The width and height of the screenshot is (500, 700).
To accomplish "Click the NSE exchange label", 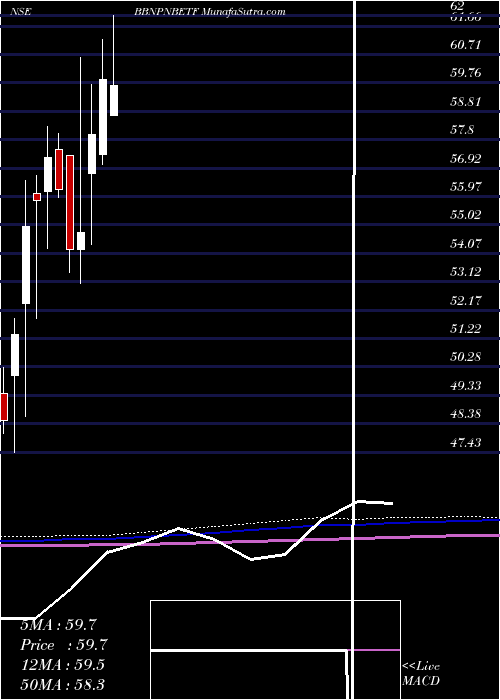I will tap(21, 12).
